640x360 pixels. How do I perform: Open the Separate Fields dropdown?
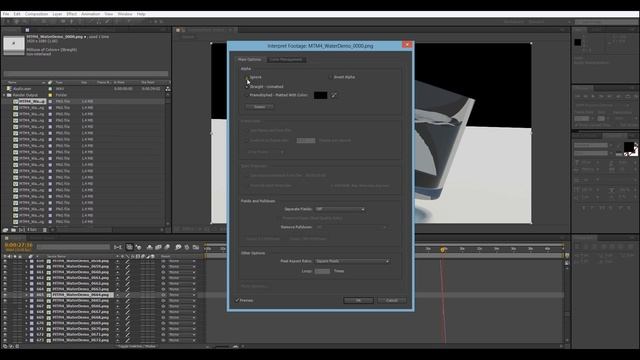tap(340, 209)
